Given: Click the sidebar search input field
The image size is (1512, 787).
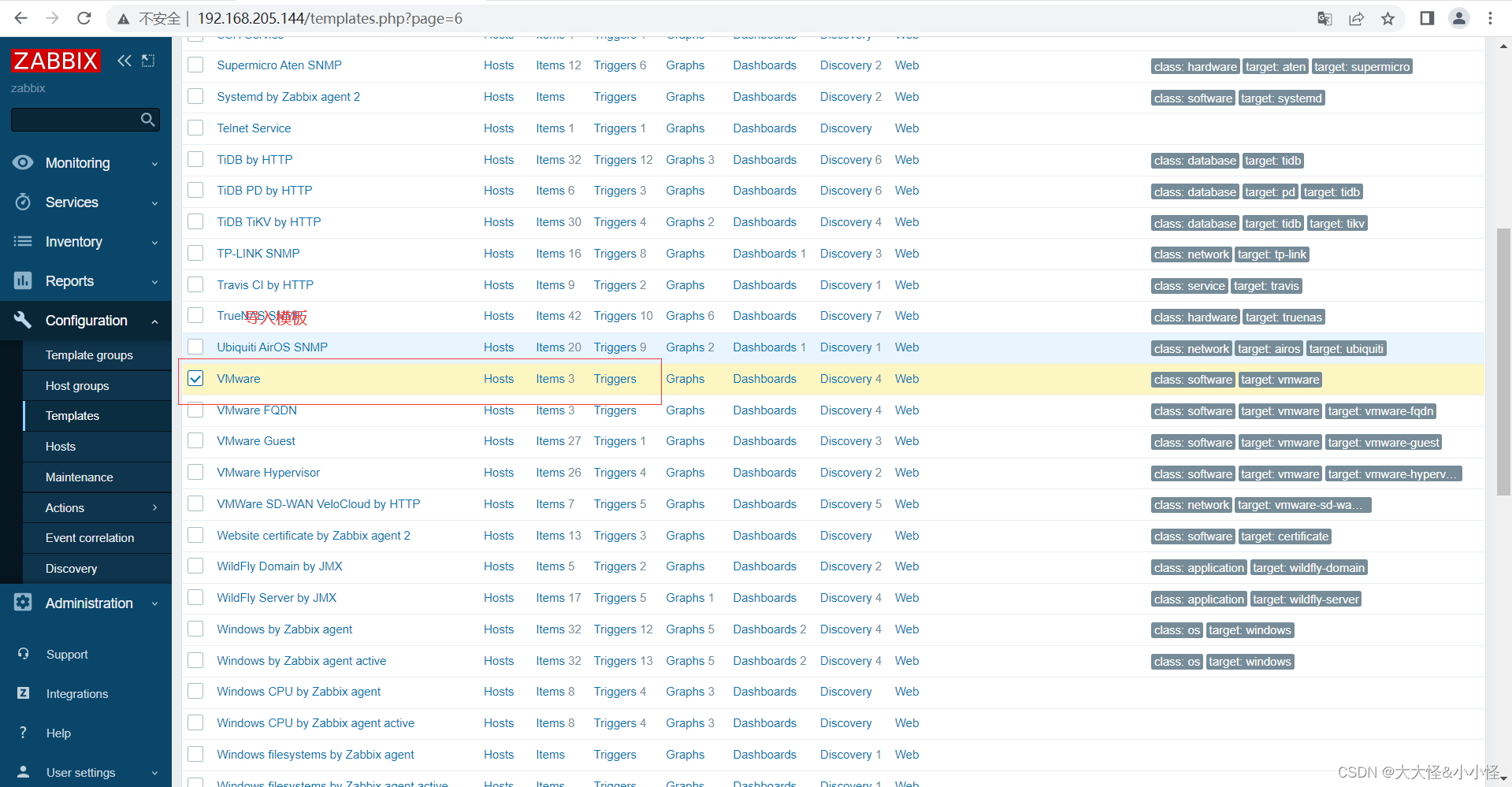Looking at the screenshot, I should click(75, 120).
